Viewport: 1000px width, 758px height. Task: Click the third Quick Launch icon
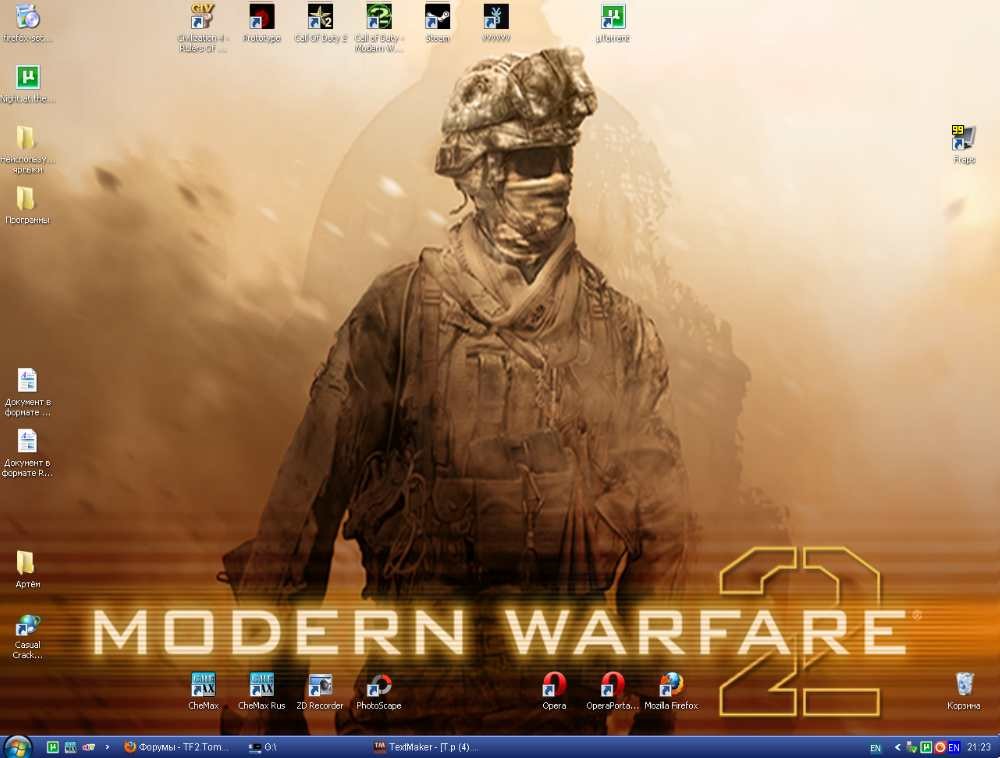pyautogui.click(x=89, y=747)
